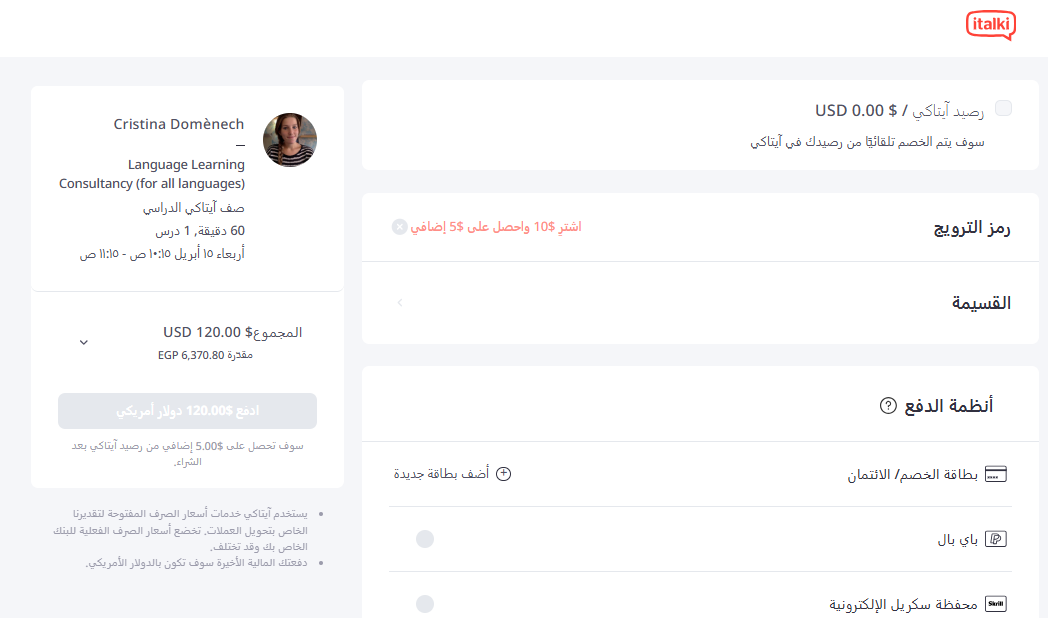Select the Skrill radio button
The height and width of the screenshot is (618, 1048).
coord(425,603)
